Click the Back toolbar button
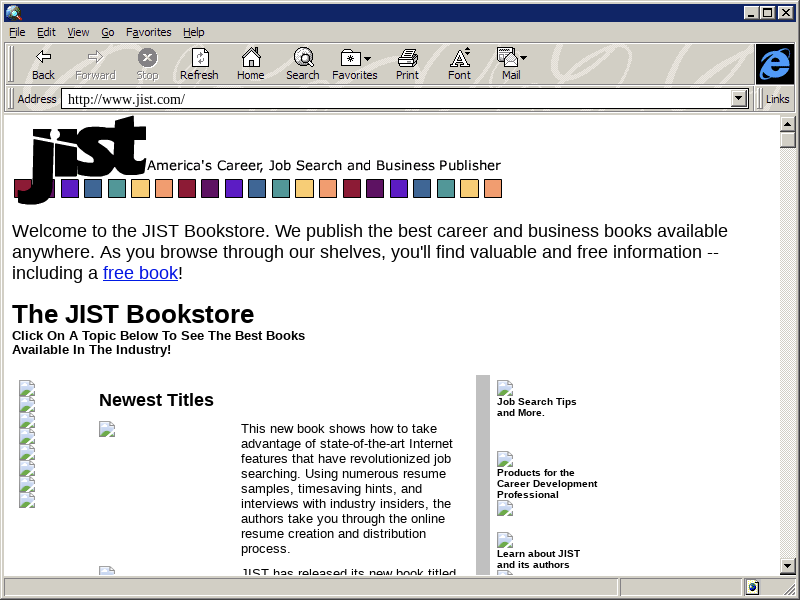The width and height of the screenshot is (800, 600). pyautogui.click(x=43, y=64)
